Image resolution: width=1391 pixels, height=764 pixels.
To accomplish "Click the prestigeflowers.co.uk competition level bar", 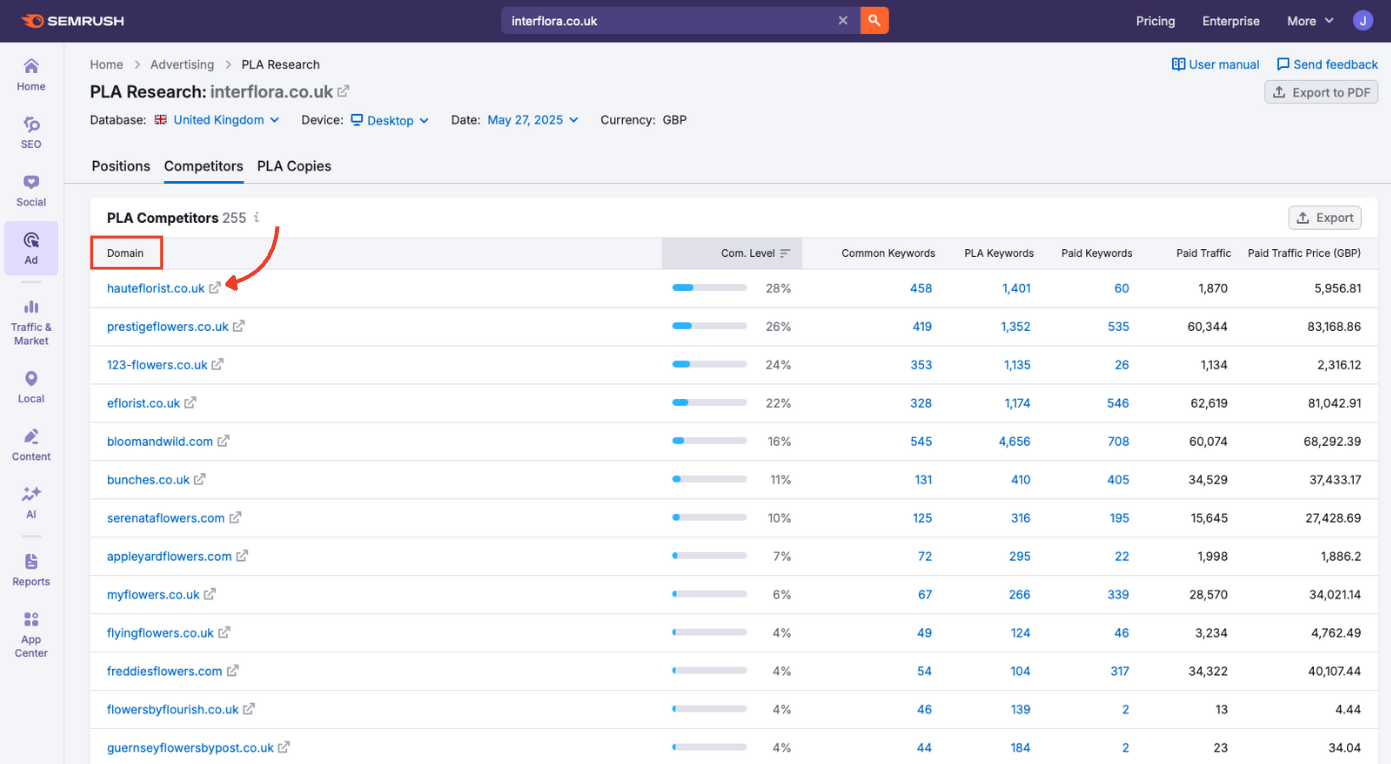I will (x=709, y=326).
